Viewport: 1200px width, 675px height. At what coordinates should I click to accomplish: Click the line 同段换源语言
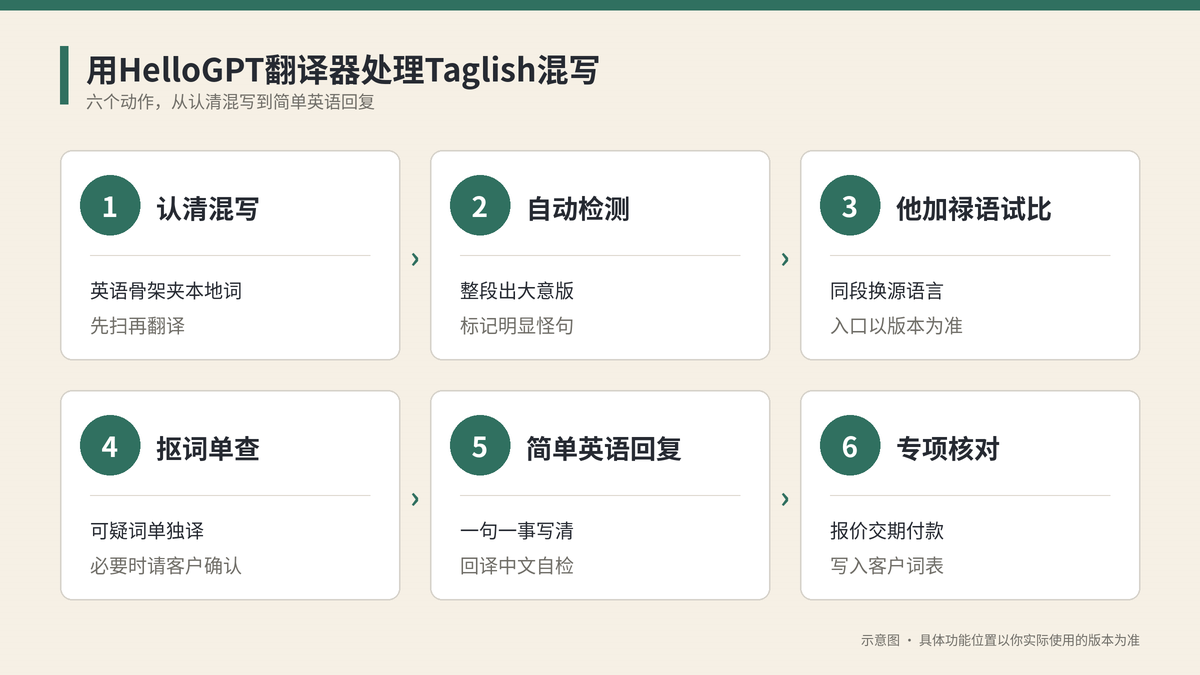[887, 291]
